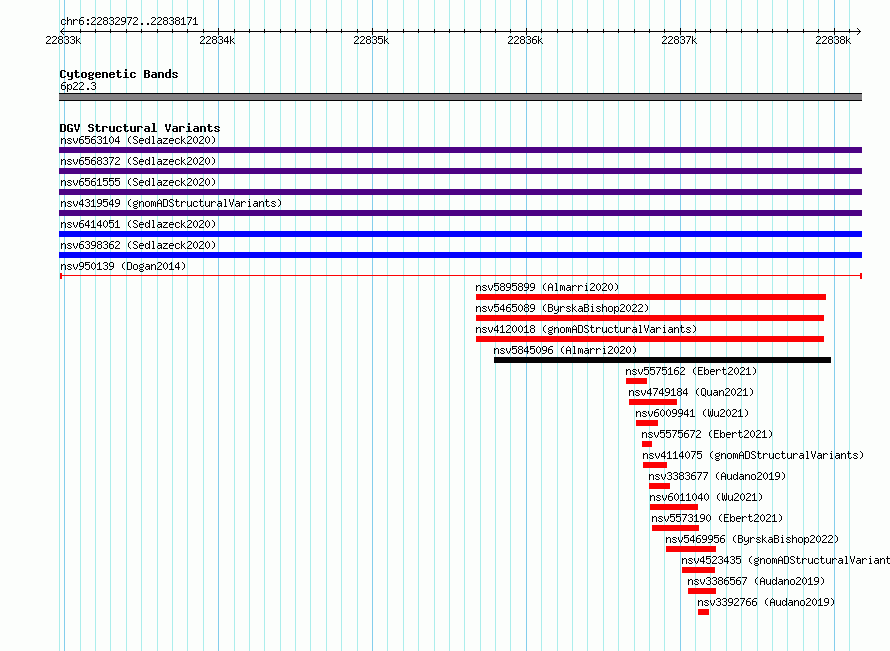Select the red nsv6011040 (Wu2021) bar

674,507
